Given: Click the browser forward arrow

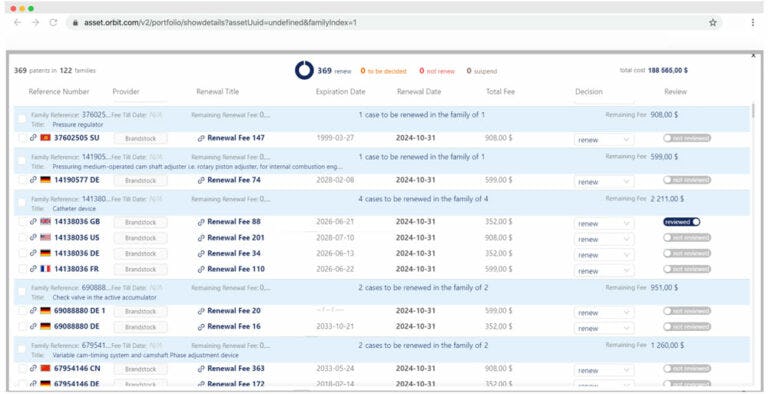Looking at the screenshot, I should click(35, 23).
